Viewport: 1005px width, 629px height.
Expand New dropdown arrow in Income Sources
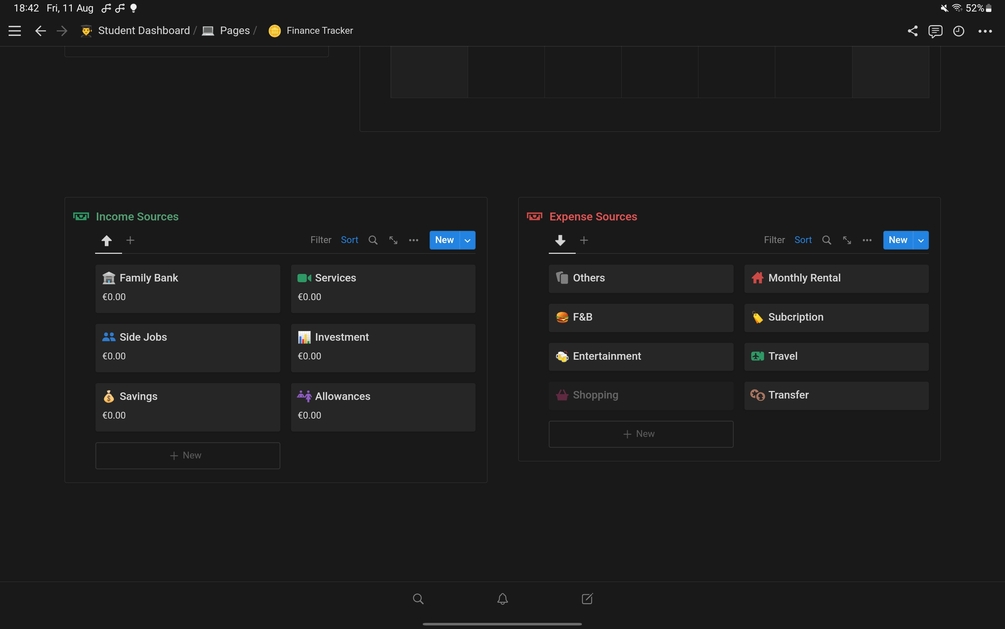pyautogui.click(x=467, y=240)
